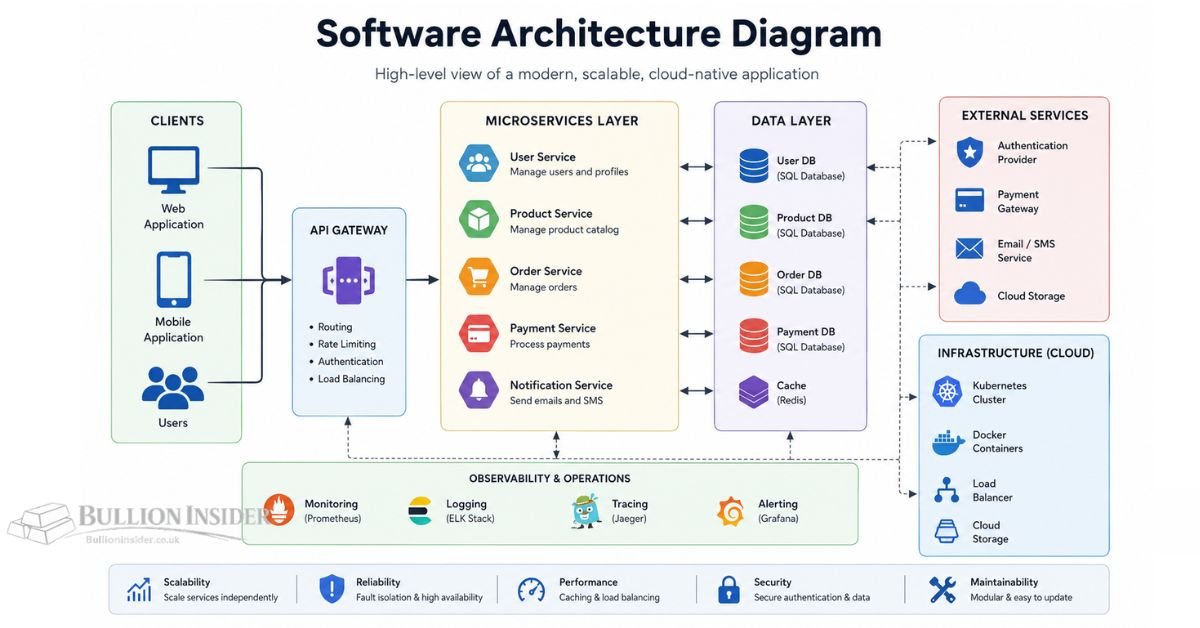Screen dimensions: 1200x628
Task: Select the Payment Service card icon
Action: pyautogui.click(x=479, y=334)
